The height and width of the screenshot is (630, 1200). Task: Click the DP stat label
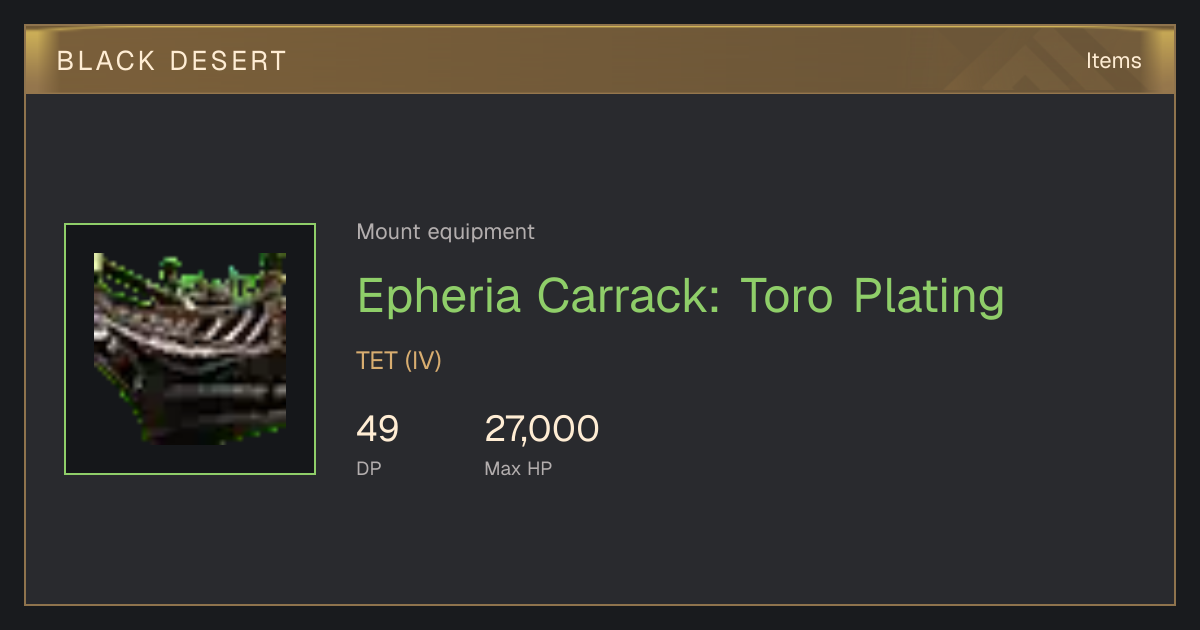point(369,468)
